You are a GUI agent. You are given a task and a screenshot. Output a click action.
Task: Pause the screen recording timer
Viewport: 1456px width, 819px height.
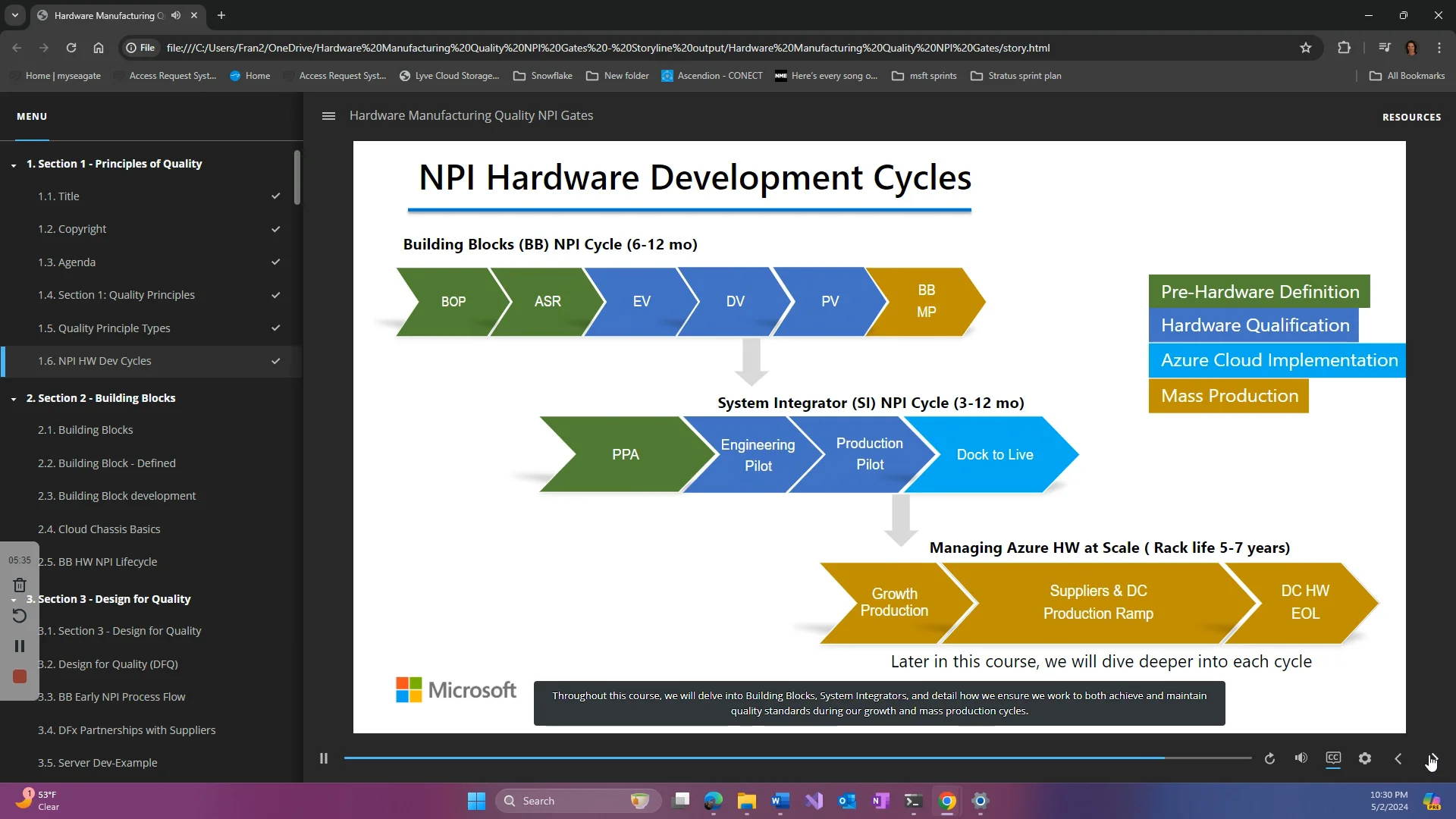click(x=20, y=645)
